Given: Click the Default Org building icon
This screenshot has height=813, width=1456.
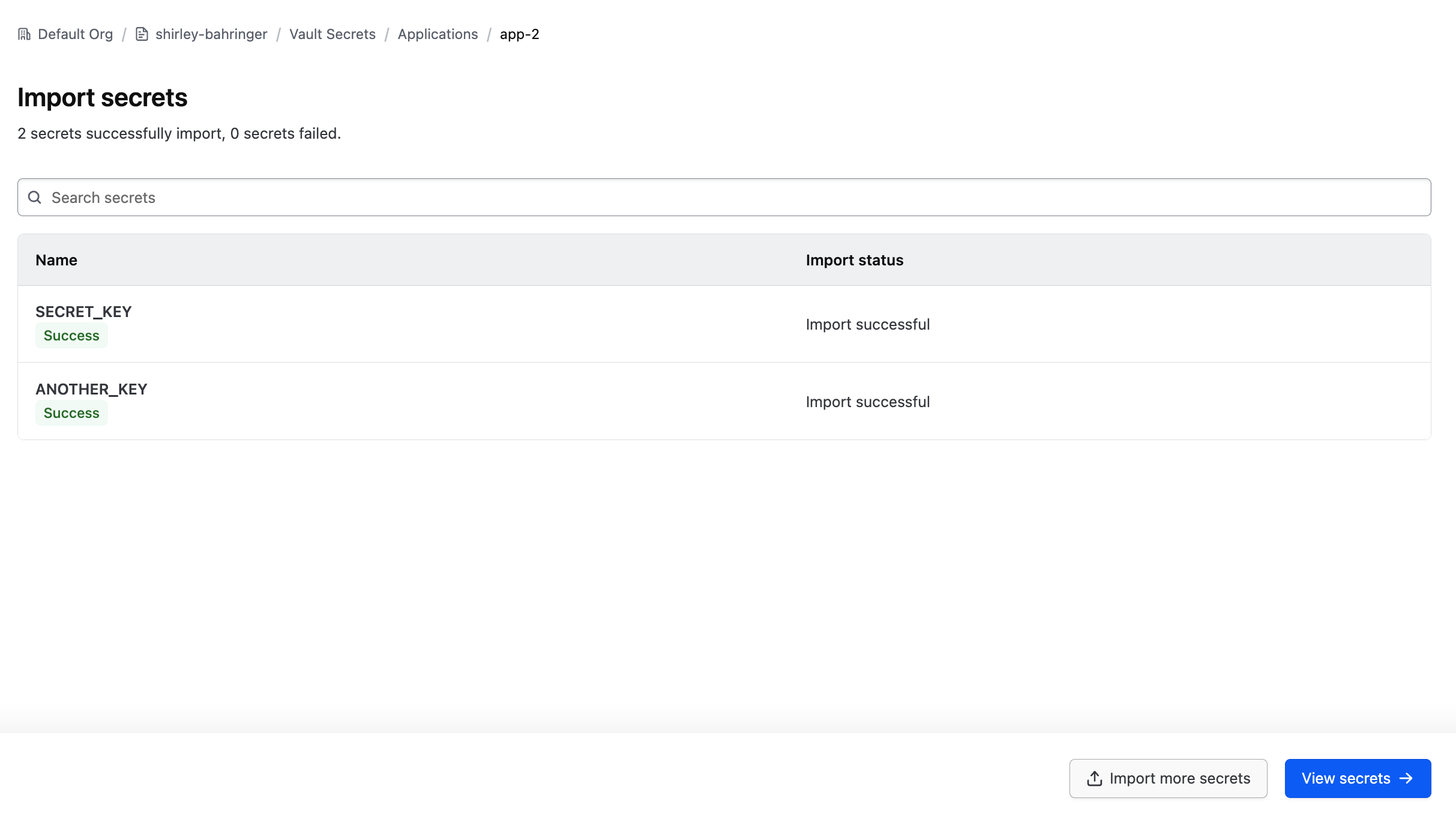Looking at the screenshot, I should (24, 34).
